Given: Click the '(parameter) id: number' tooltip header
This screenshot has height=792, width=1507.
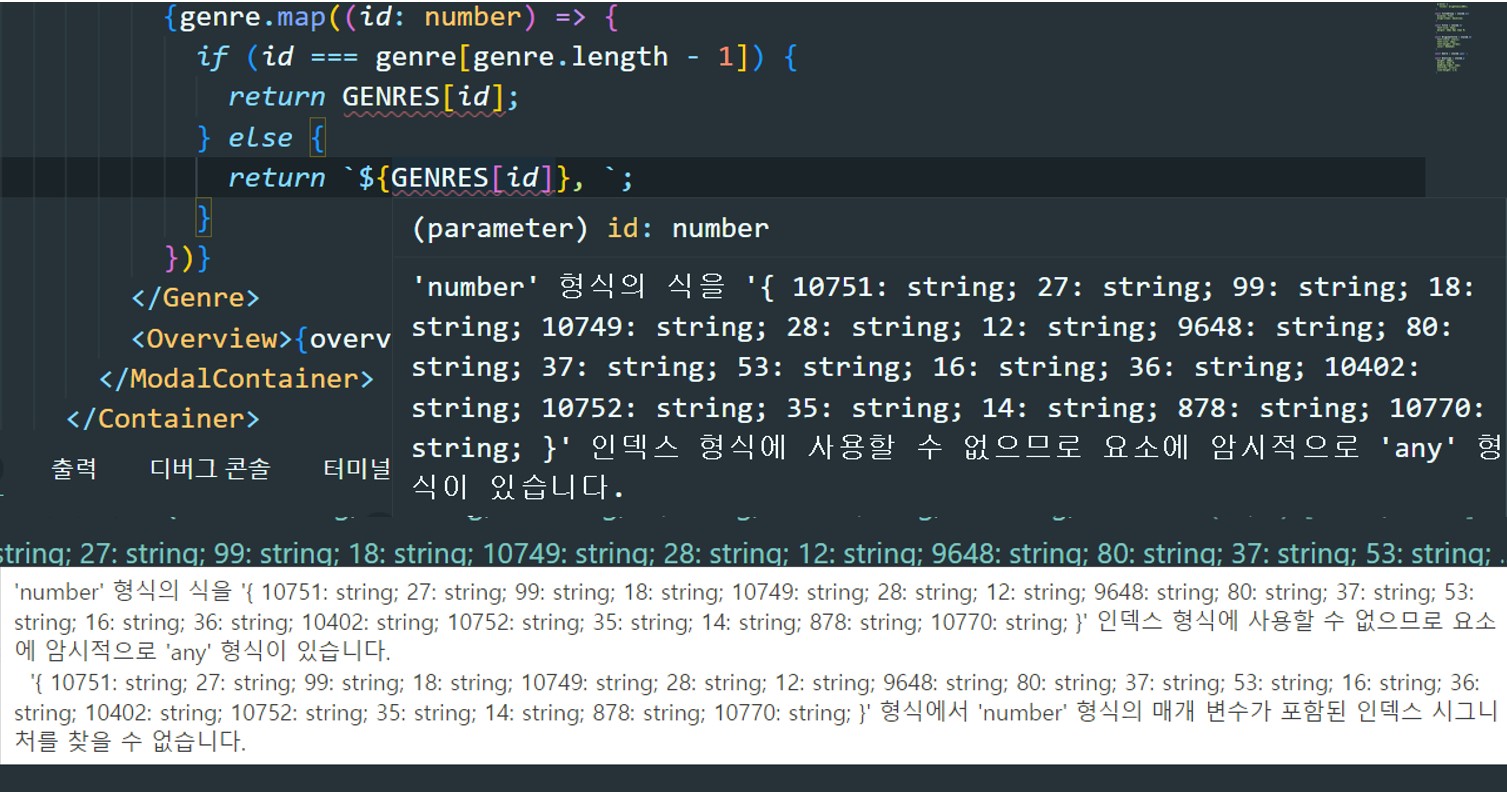Looking at the screenshot, I should (591, 228).
